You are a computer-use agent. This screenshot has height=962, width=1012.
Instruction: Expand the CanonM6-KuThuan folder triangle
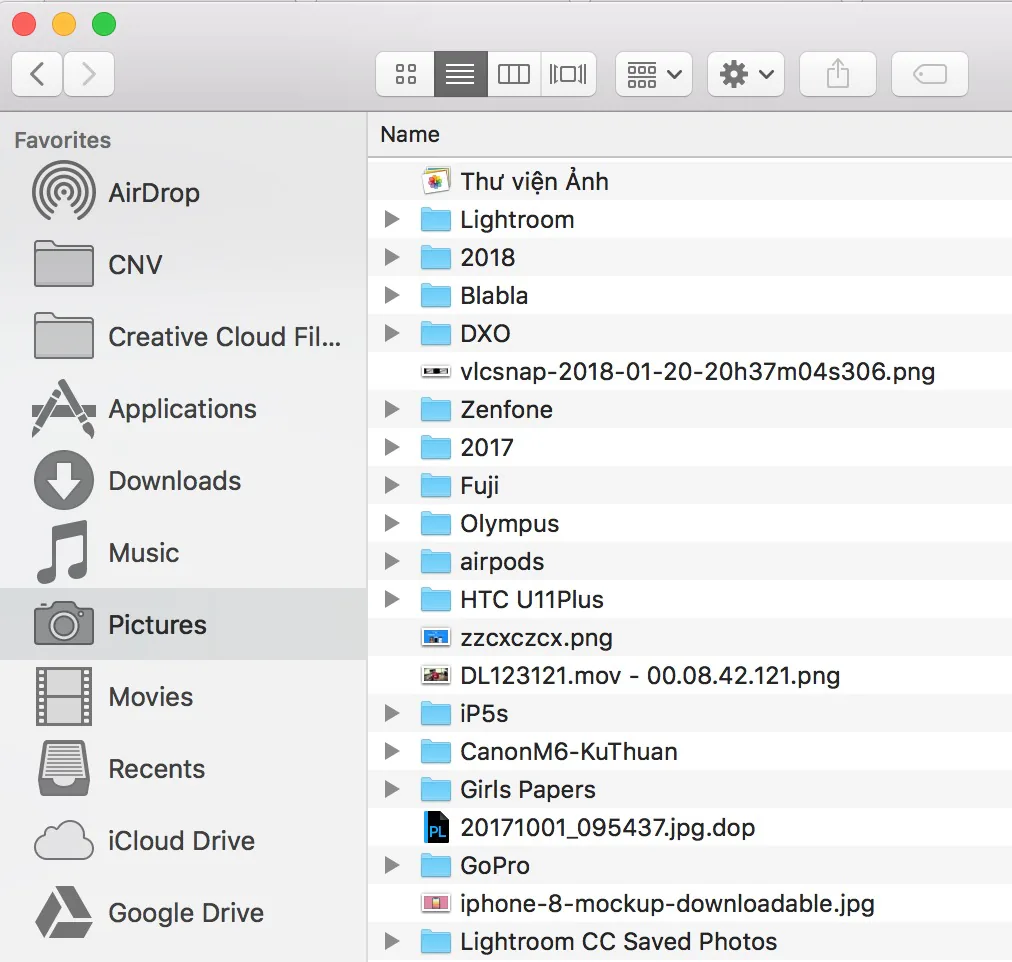(x=392, y=752)
